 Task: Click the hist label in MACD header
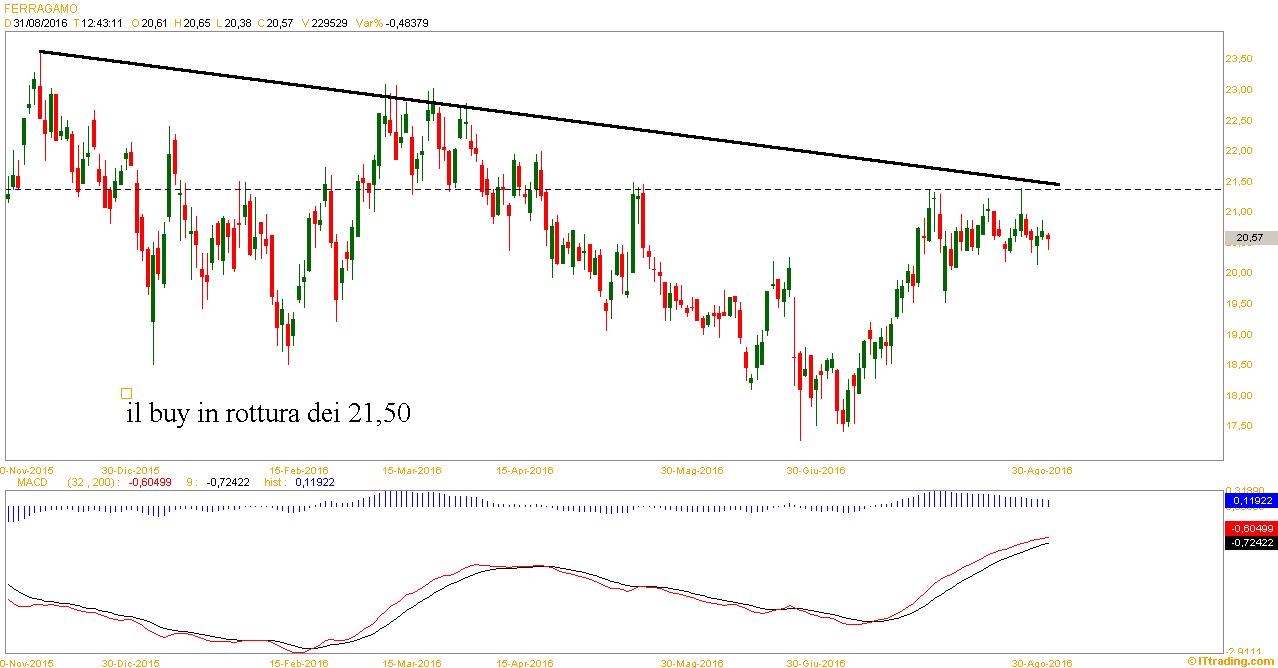click(x=276, y=482)
